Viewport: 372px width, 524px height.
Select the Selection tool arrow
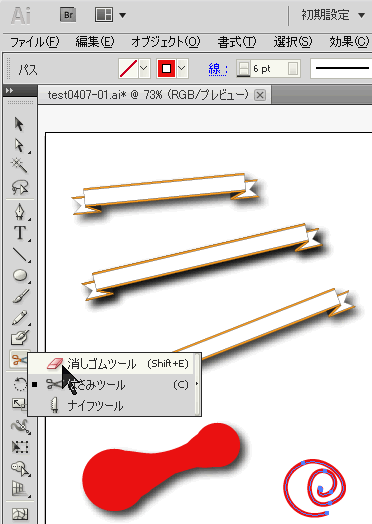coord(19,124)
